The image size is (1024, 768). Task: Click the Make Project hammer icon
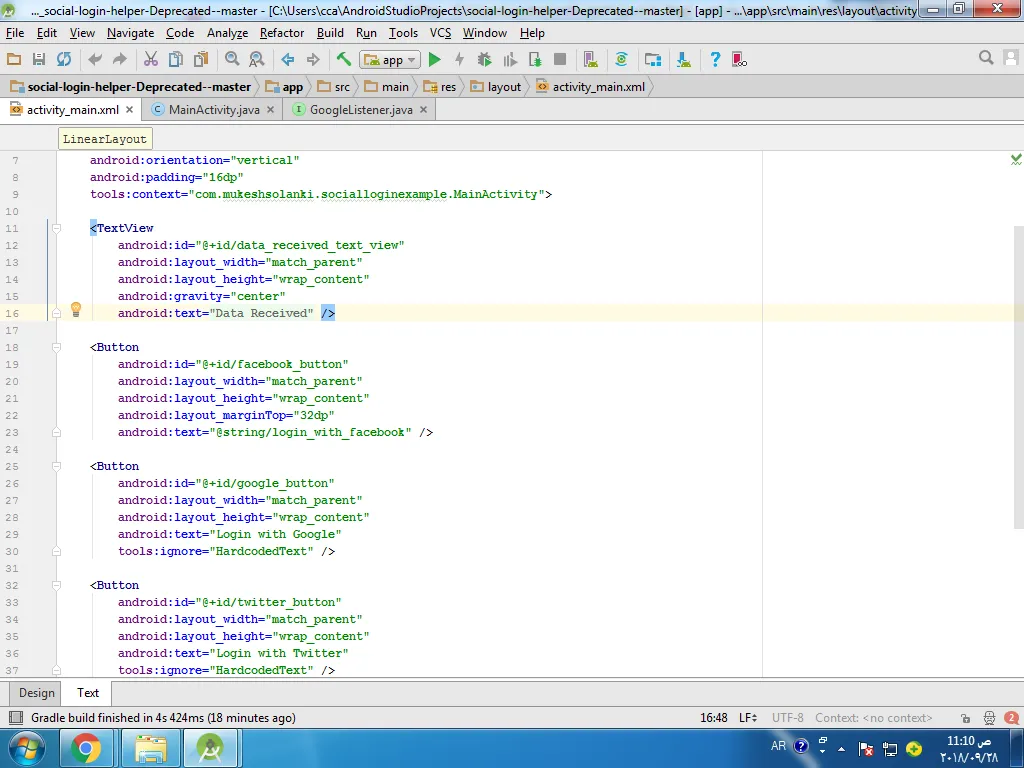click(x=343, y=60)
